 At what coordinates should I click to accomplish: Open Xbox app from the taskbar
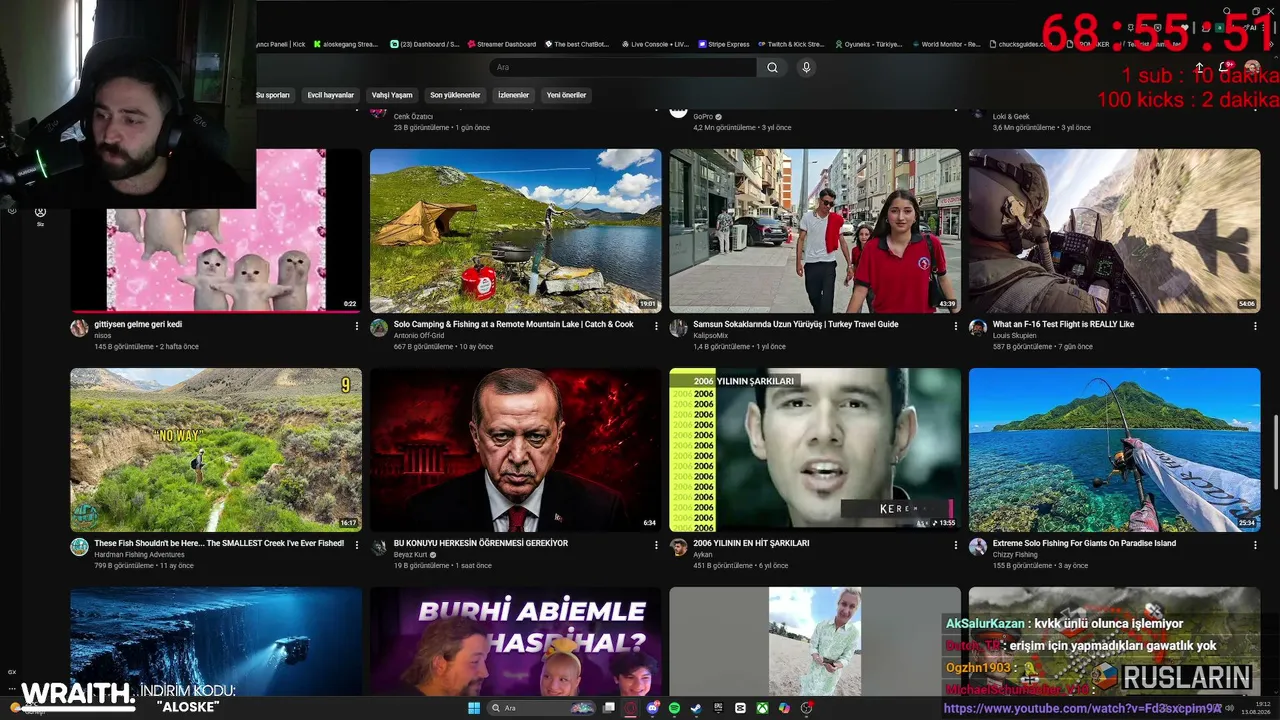[x=762, y=708]
